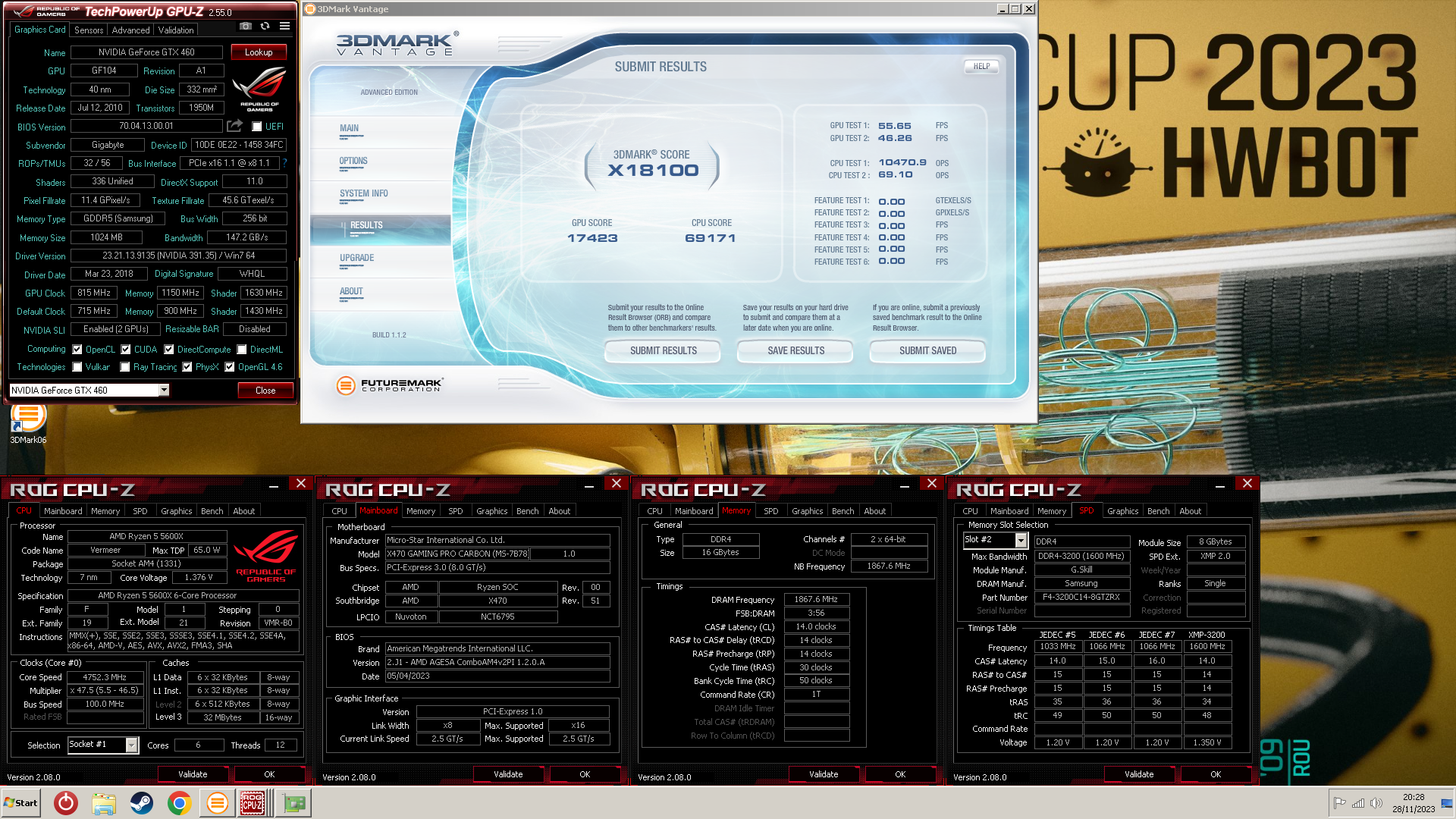Toggle UEFI checkbox in GPU-Z
Viewport: 1456px width, 819px height.
click(257, 127)
